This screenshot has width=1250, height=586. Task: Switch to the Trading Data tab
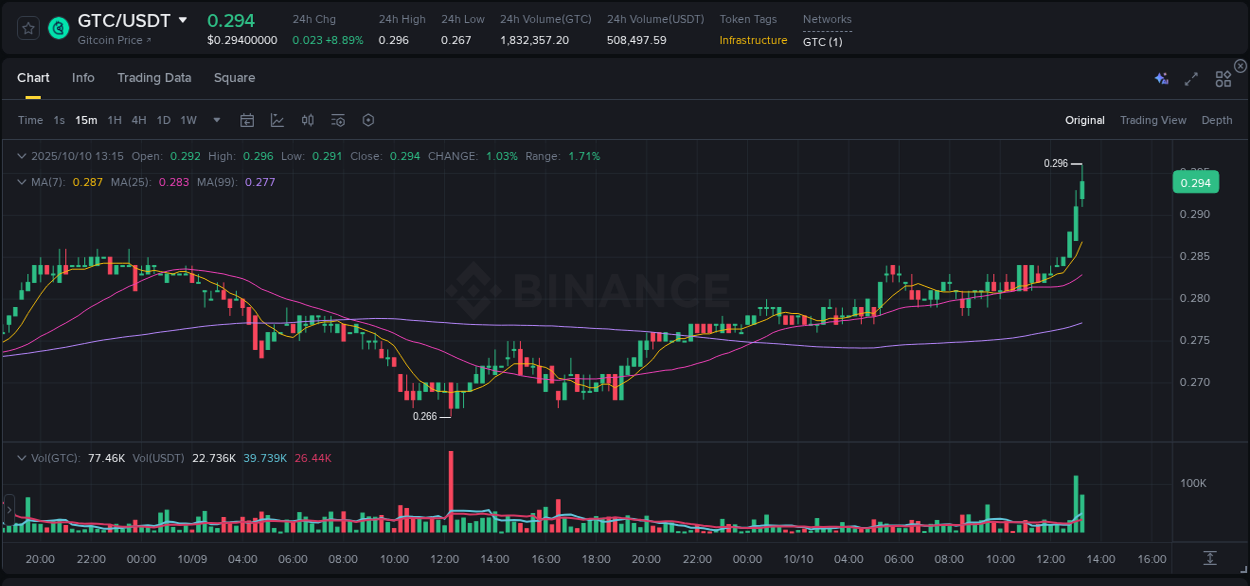click(154, 78)
